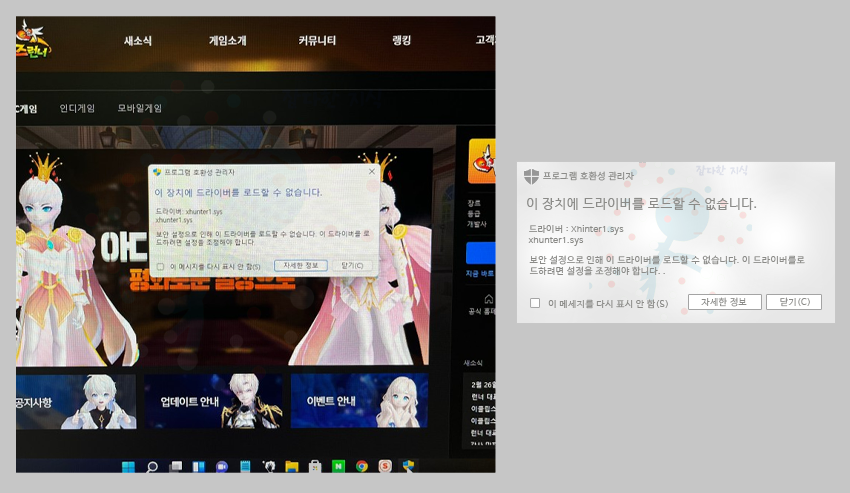Open the Notepad icon in taskbar

245,466
